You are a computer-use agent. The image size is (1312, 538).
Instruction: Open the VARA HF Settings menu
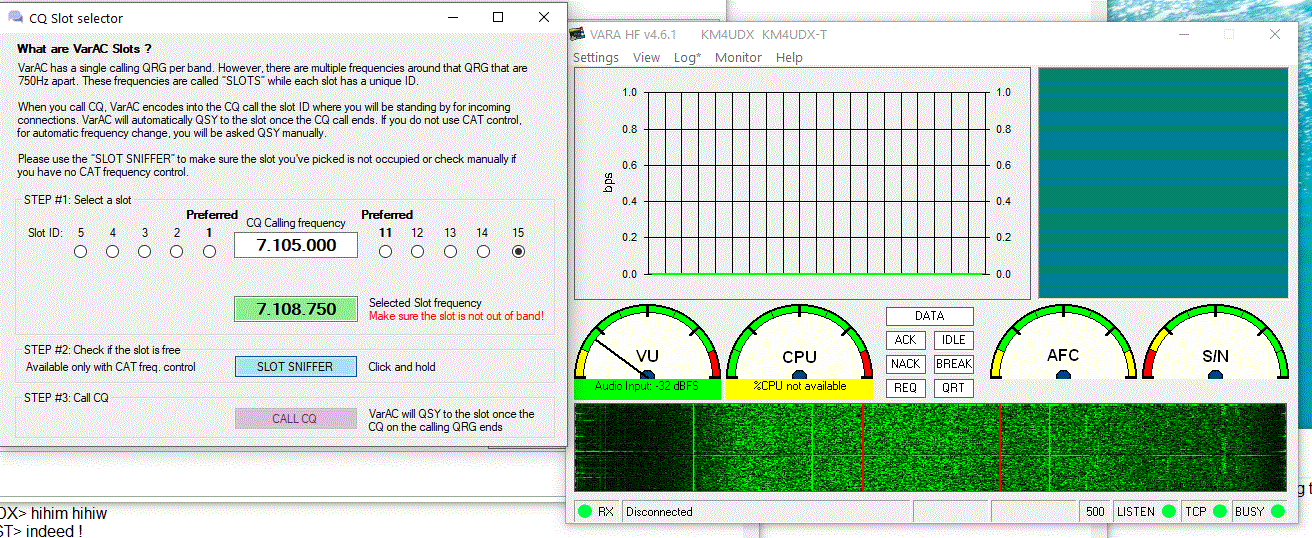point(596,58)
